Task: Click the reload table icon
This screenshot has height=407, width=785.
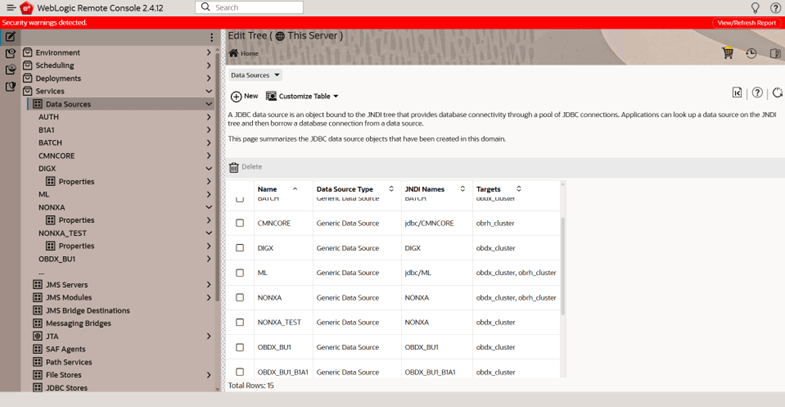Action: coord(777,93)
